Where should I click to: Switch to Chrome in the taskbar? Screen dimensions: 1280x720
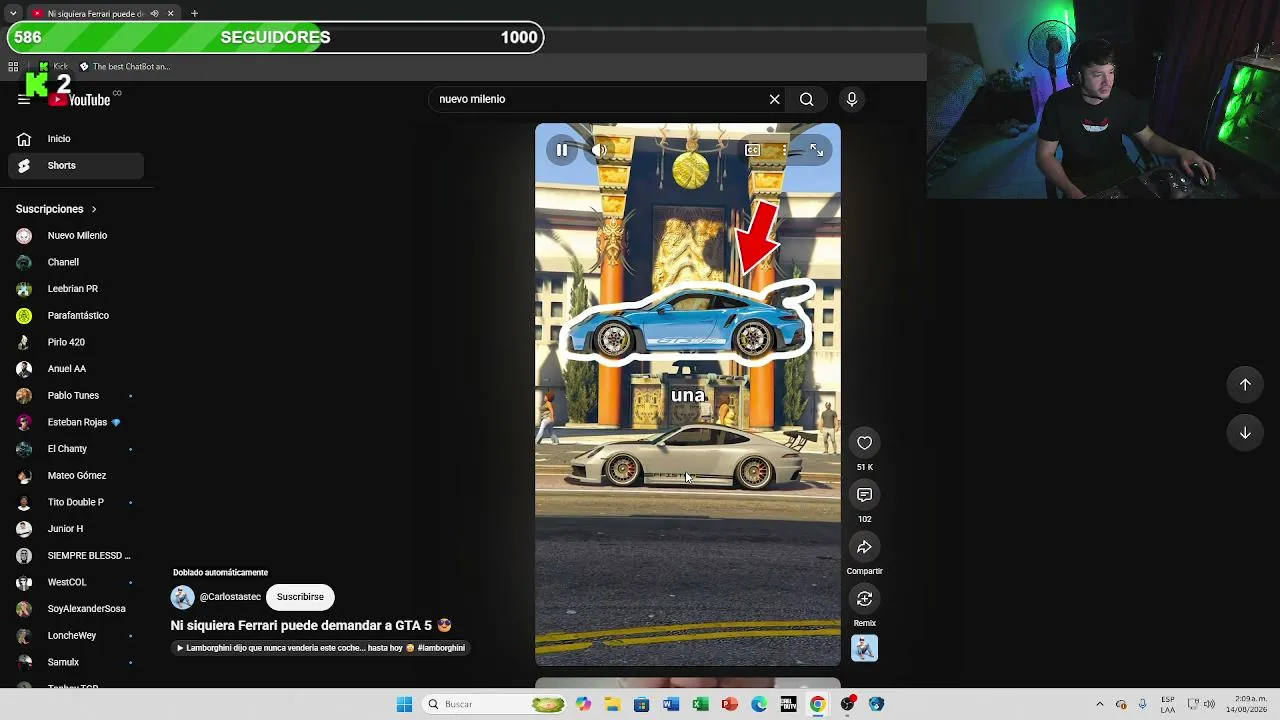pos(818,704)
